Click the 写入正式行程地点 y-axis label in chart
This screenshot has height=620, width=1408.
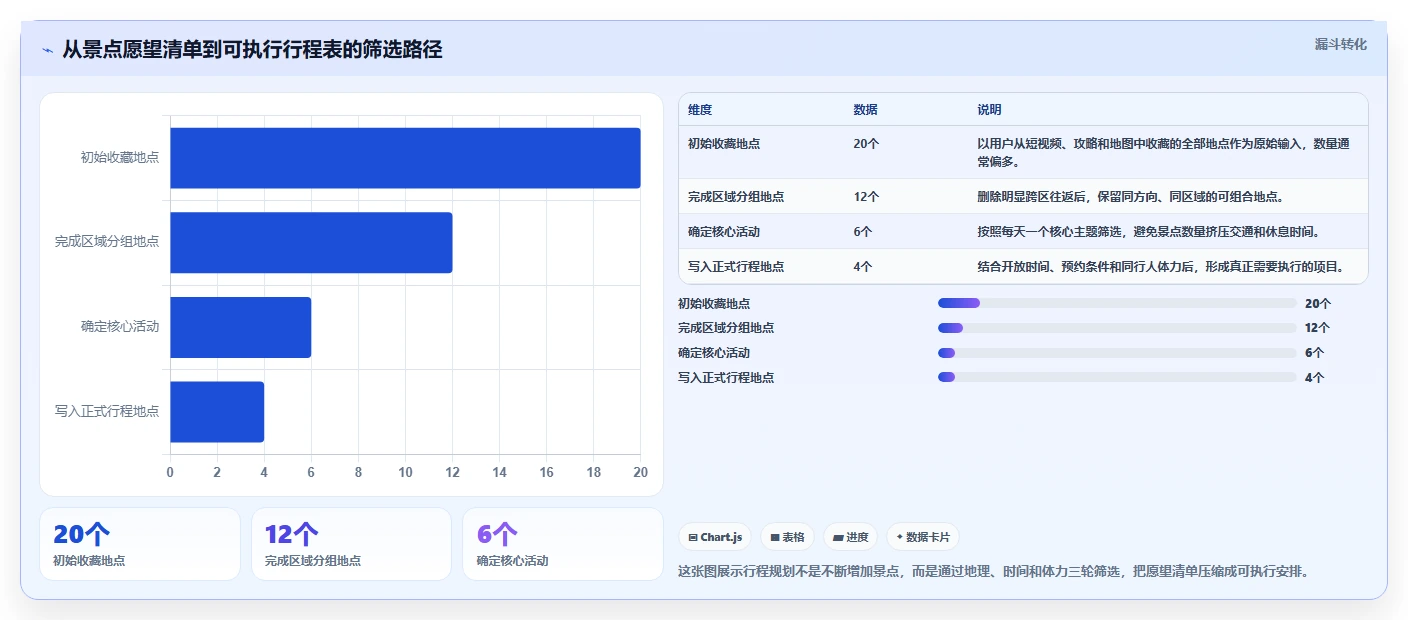(x=107, y=411)
